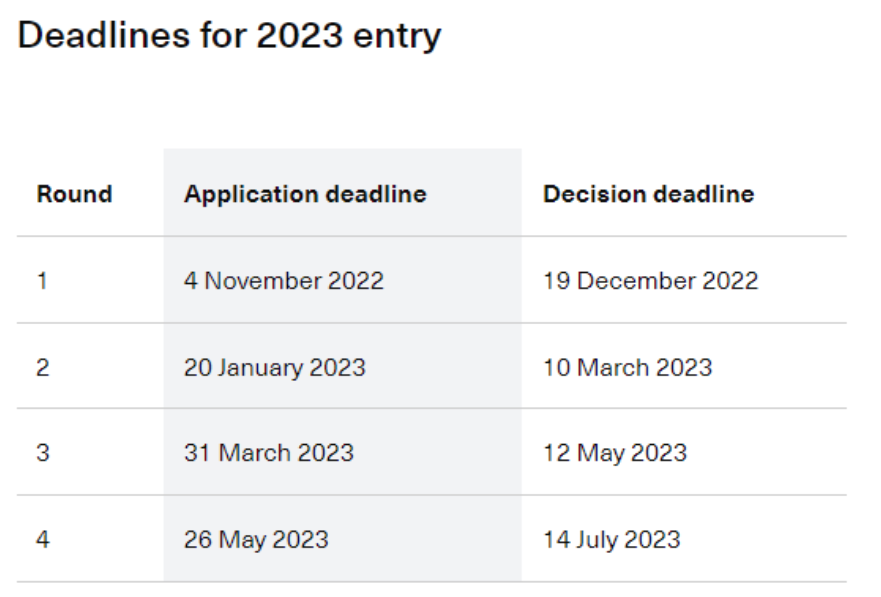The image size is (881, 597).
Task: Click the 20 January 2023 application date
Action: point(274,367)
